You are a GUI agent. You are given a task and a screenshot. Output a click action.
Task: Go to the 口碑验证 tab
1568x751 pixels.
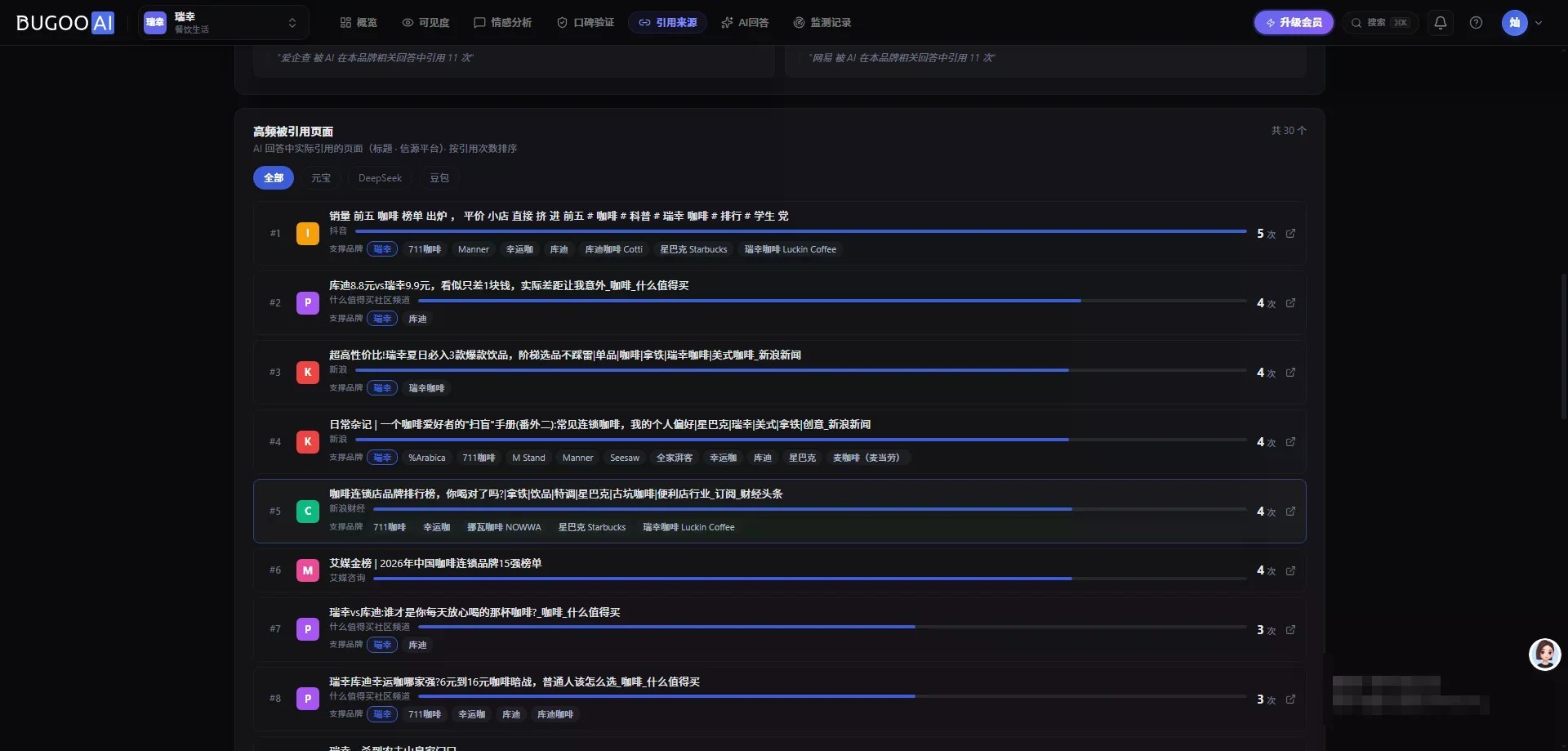[586, 23]
